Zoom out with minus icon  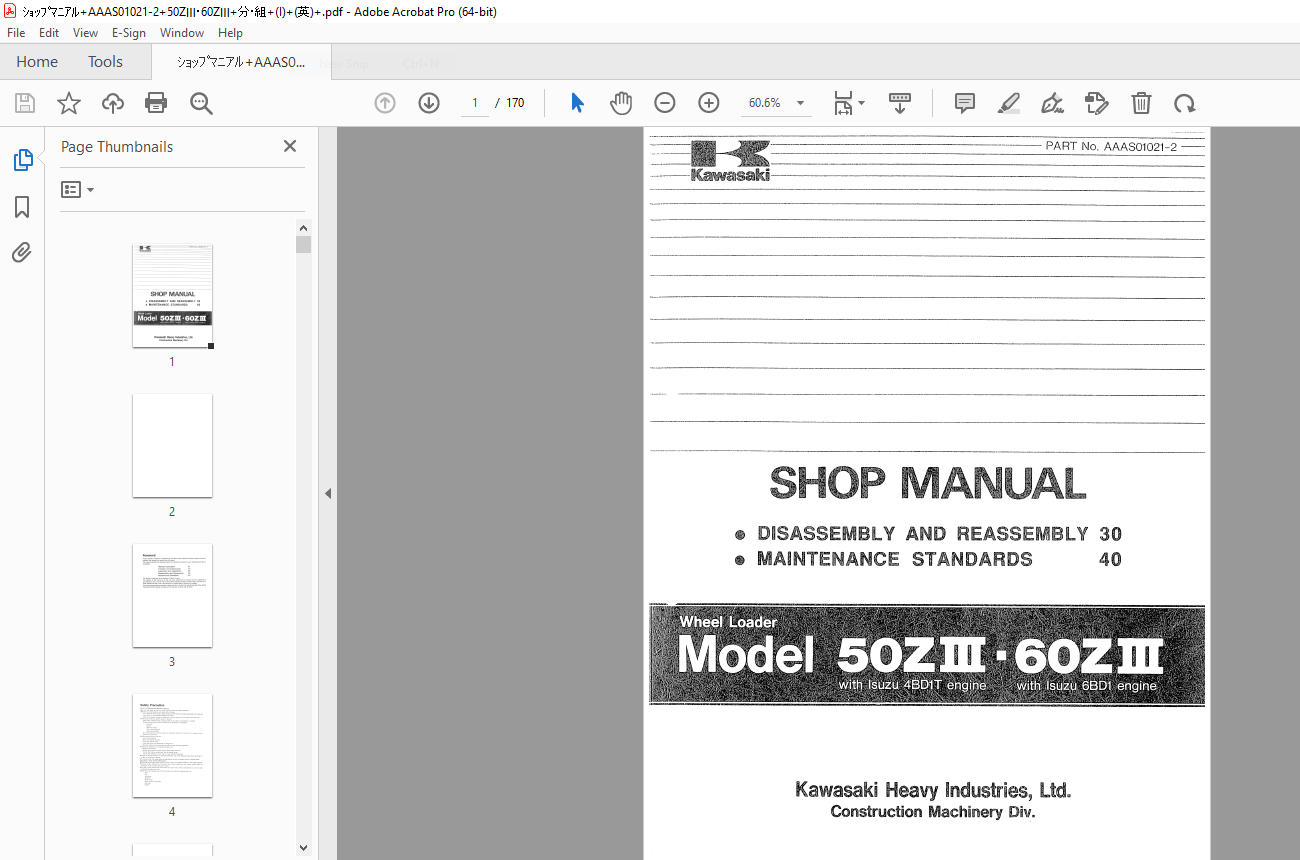click(x=665, y=103)
